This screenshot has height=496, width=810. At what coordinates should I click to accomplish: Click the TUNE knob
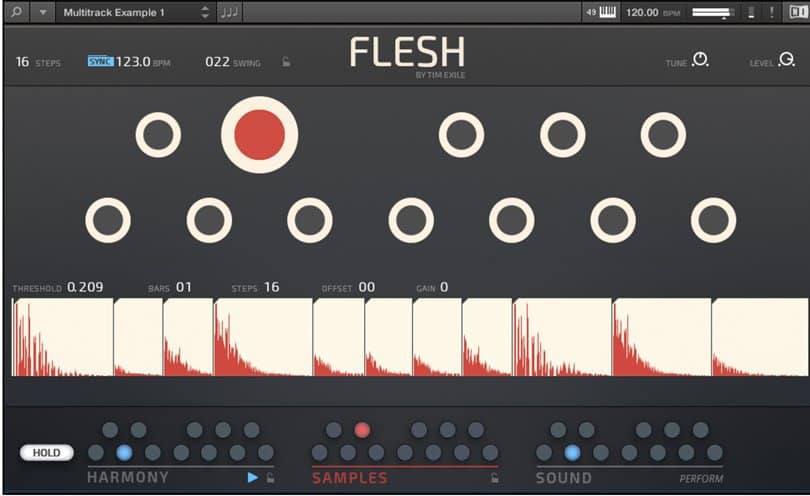click(x=700, y=61)
